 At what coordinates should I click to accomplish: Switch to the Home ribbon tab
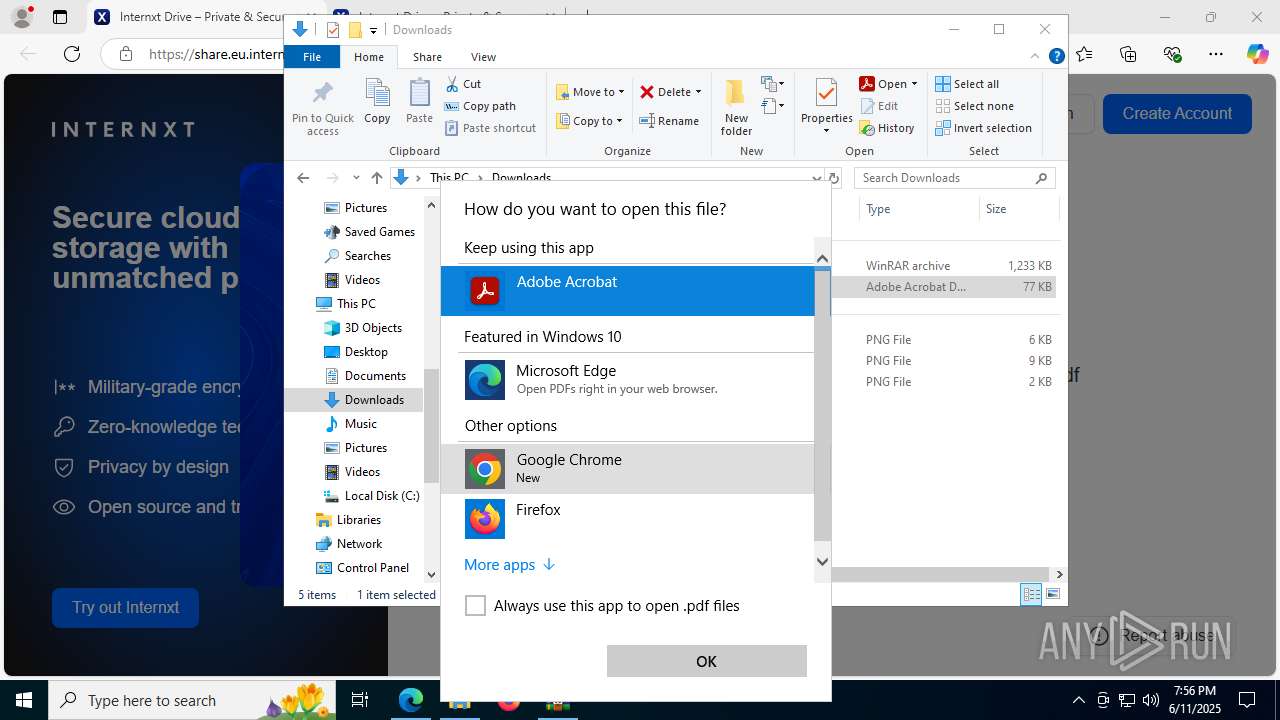[369, 57]
